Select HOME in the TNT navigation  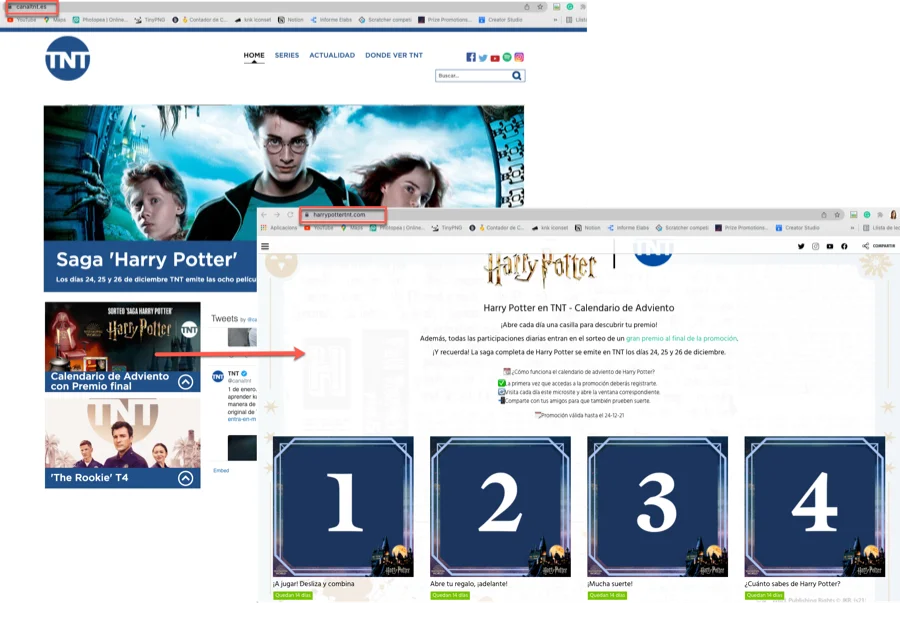[254, 55]
